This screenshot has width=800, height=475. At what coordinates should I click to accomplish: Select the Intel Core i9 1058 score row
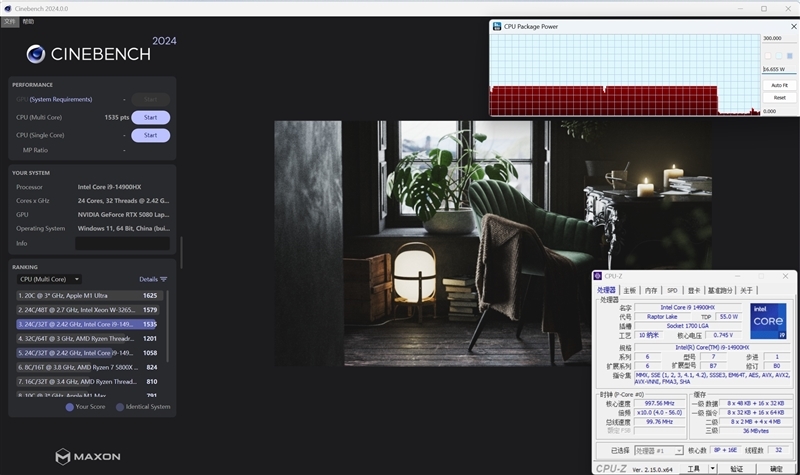(89, 353)
